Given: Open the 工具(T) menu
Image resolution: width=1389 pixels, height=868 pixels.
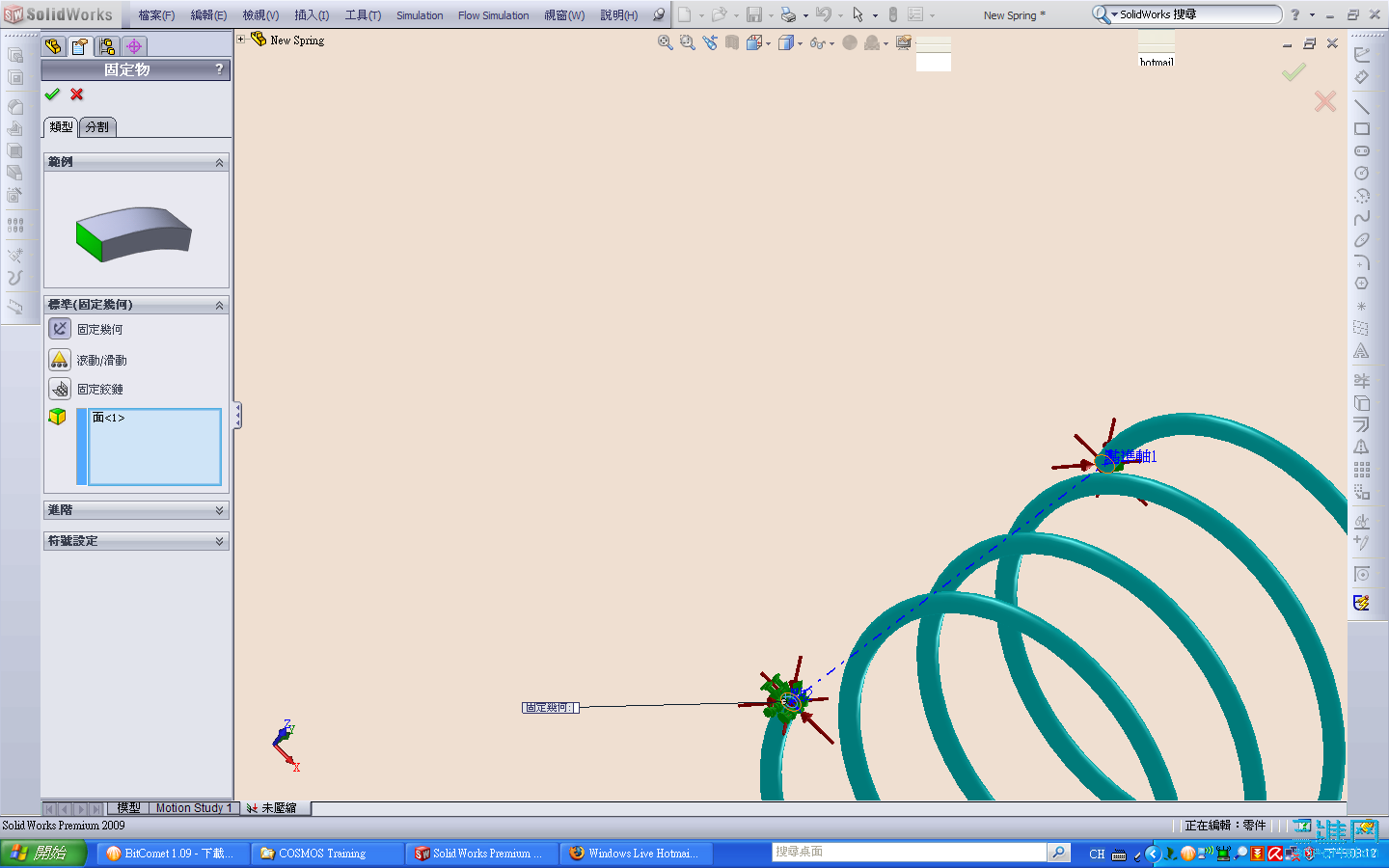Looking at the screenshot, I should point(363,15).
